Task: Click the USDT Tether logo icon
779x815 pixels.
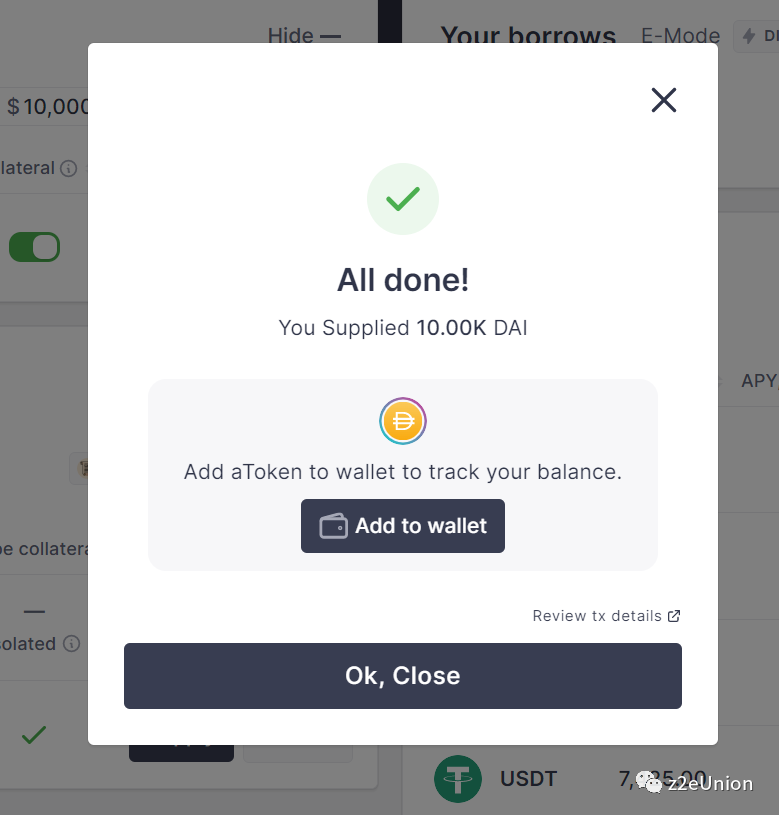Action: [x=458, y=778]
